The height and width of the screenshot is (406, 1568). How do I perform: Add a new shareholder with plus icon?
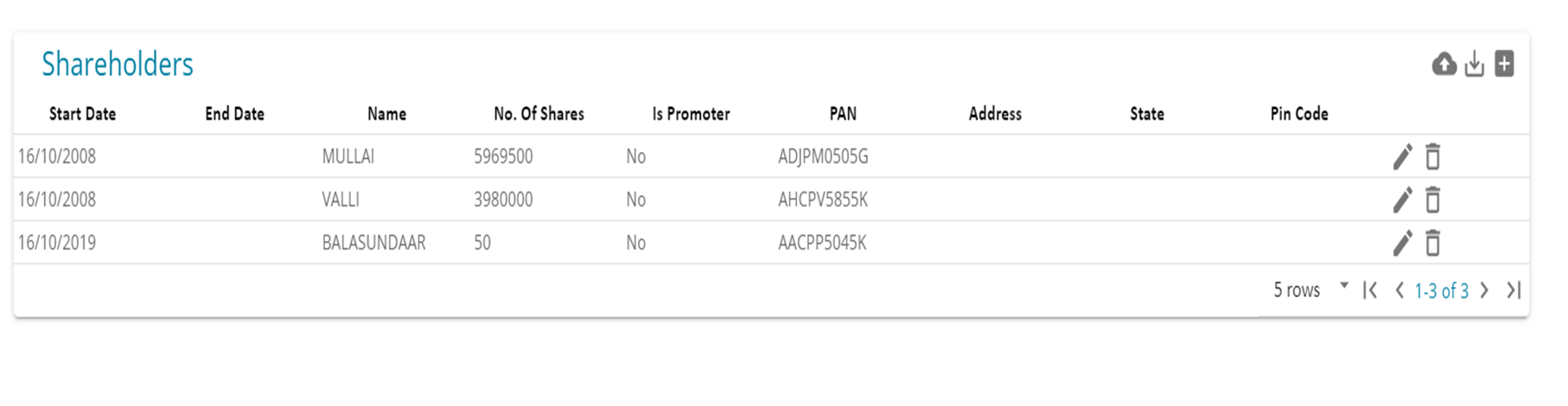[1504, 63]
